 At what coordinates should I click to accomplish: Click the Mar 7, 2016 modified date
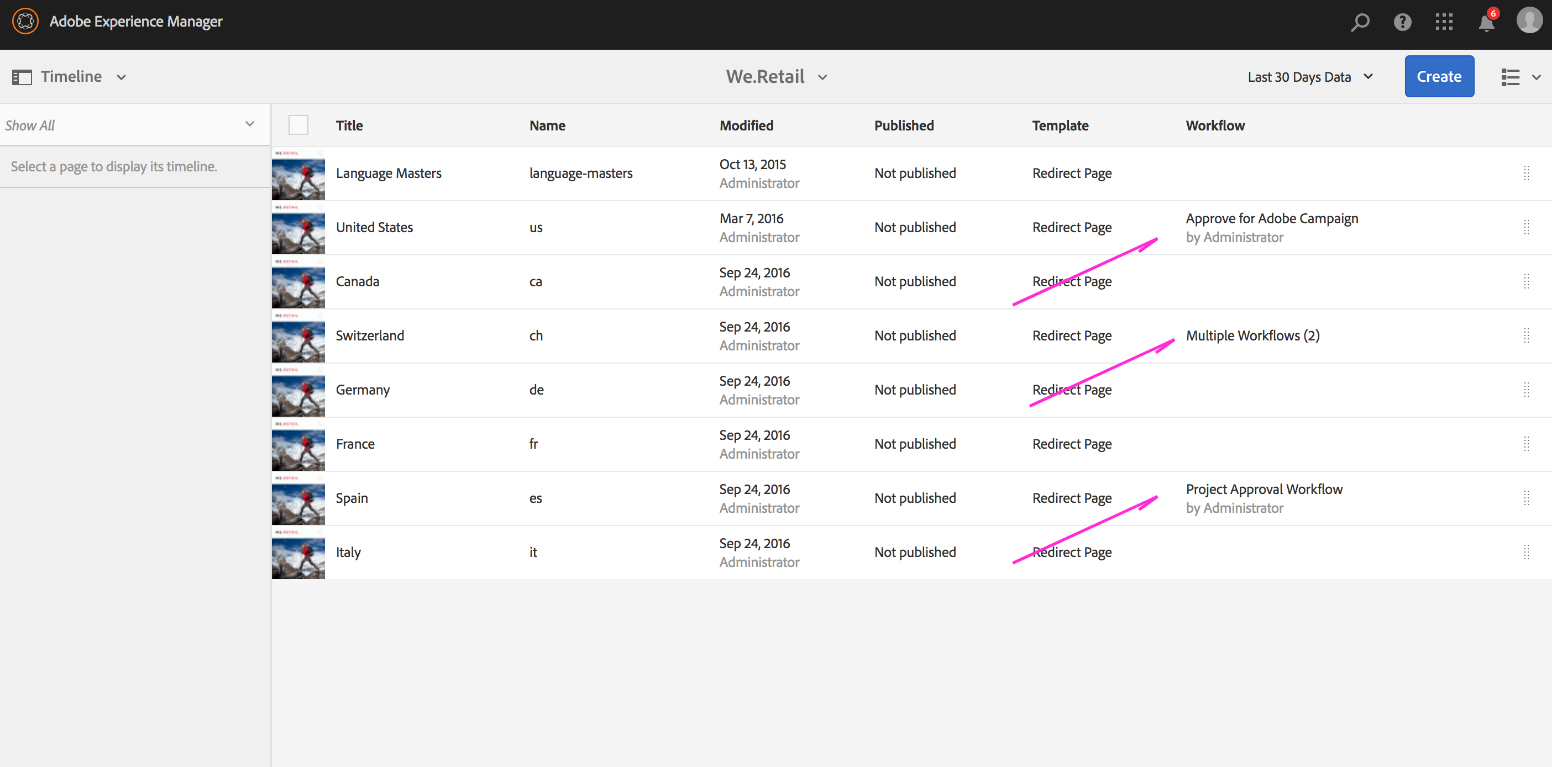pyautogui.click(x=751, y=218)
